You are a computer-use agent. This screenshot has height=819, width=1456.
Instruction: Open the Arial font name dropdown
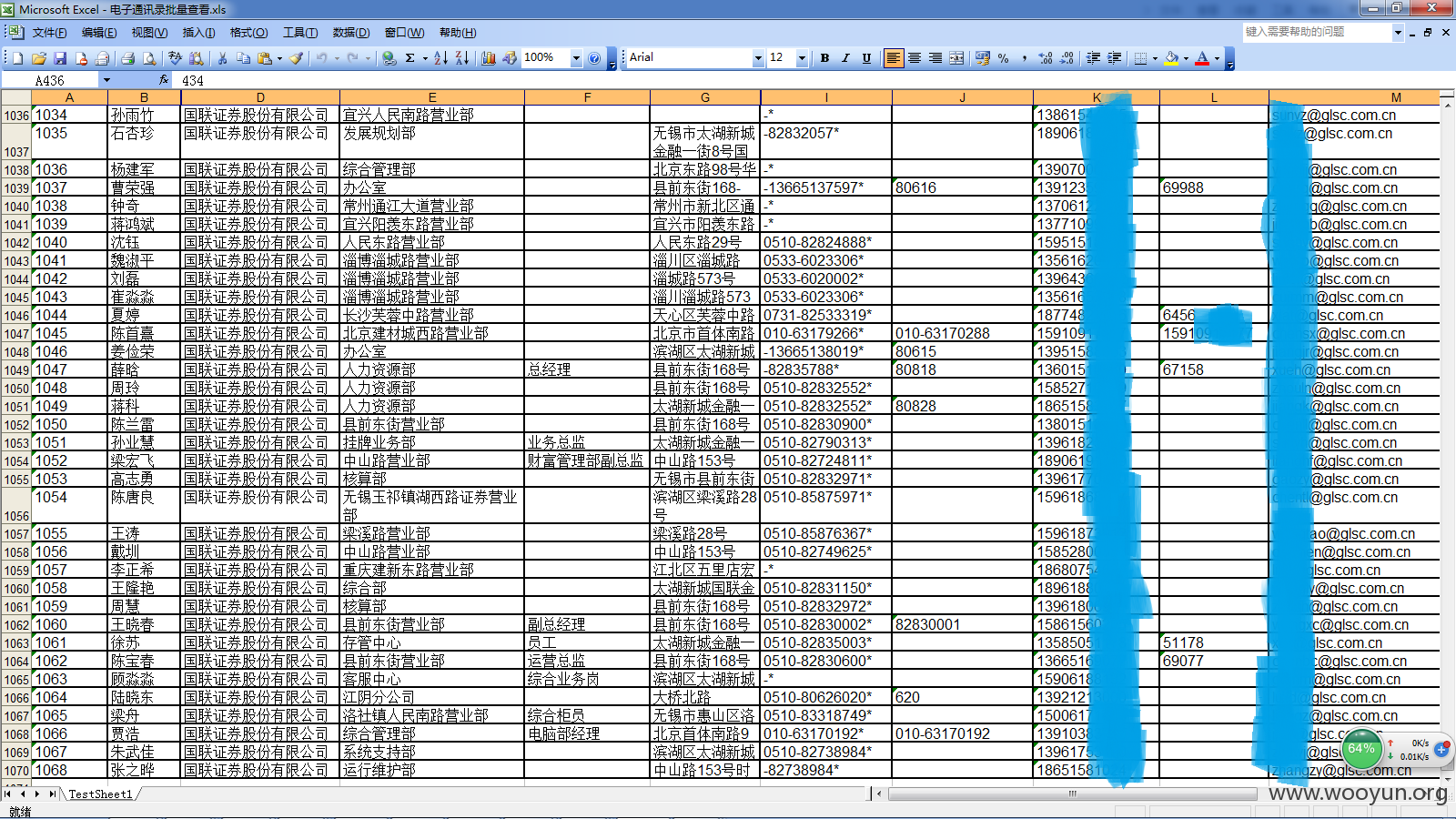click(x=758, y=58)
